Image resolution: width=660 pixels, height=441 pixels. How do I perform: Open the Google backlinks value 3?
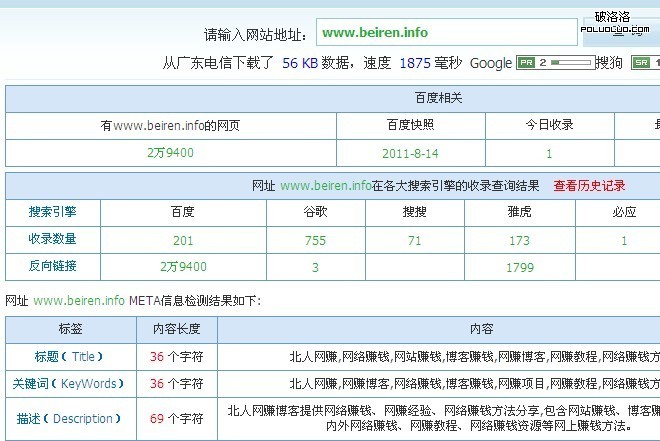(x=315, y=267)
